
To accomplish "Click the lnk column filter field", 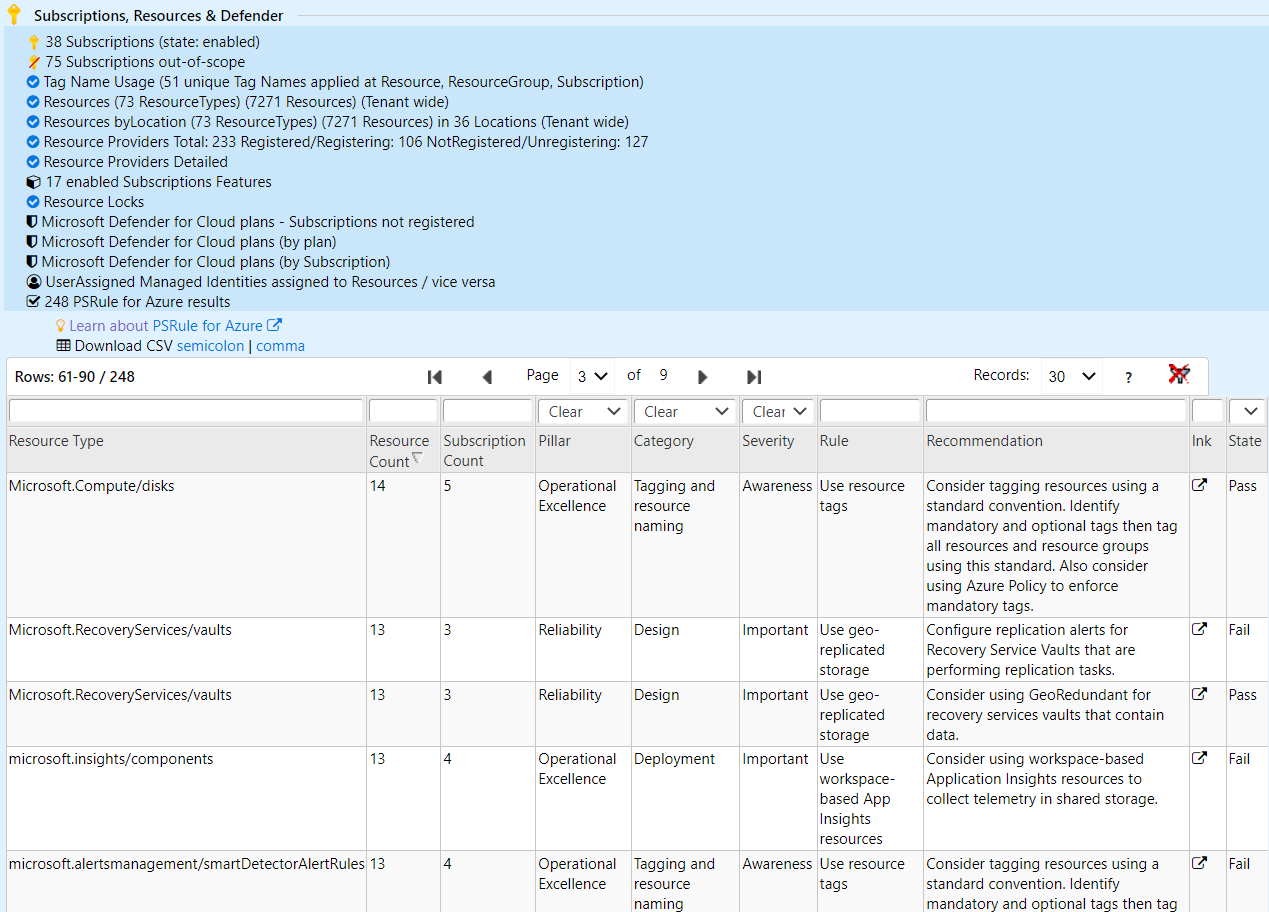I will (x=1207, y=411).
